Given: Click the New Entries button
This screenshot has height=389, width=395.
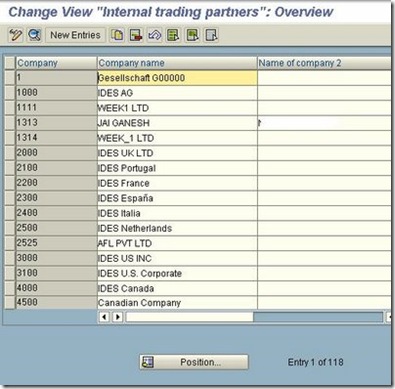Looking at the screenshot, I should click(x=75, y=35).
